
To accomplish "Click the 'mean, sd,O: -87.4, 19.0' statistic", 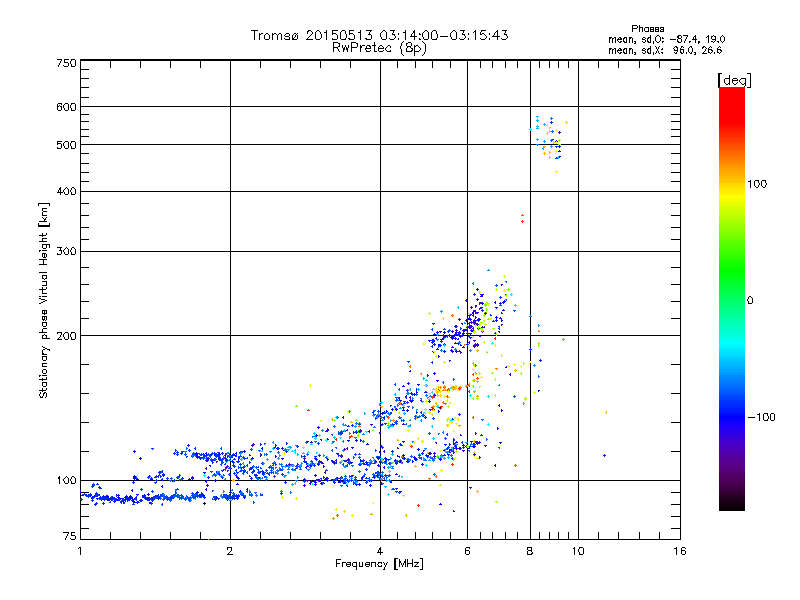I will click(666, 39).
